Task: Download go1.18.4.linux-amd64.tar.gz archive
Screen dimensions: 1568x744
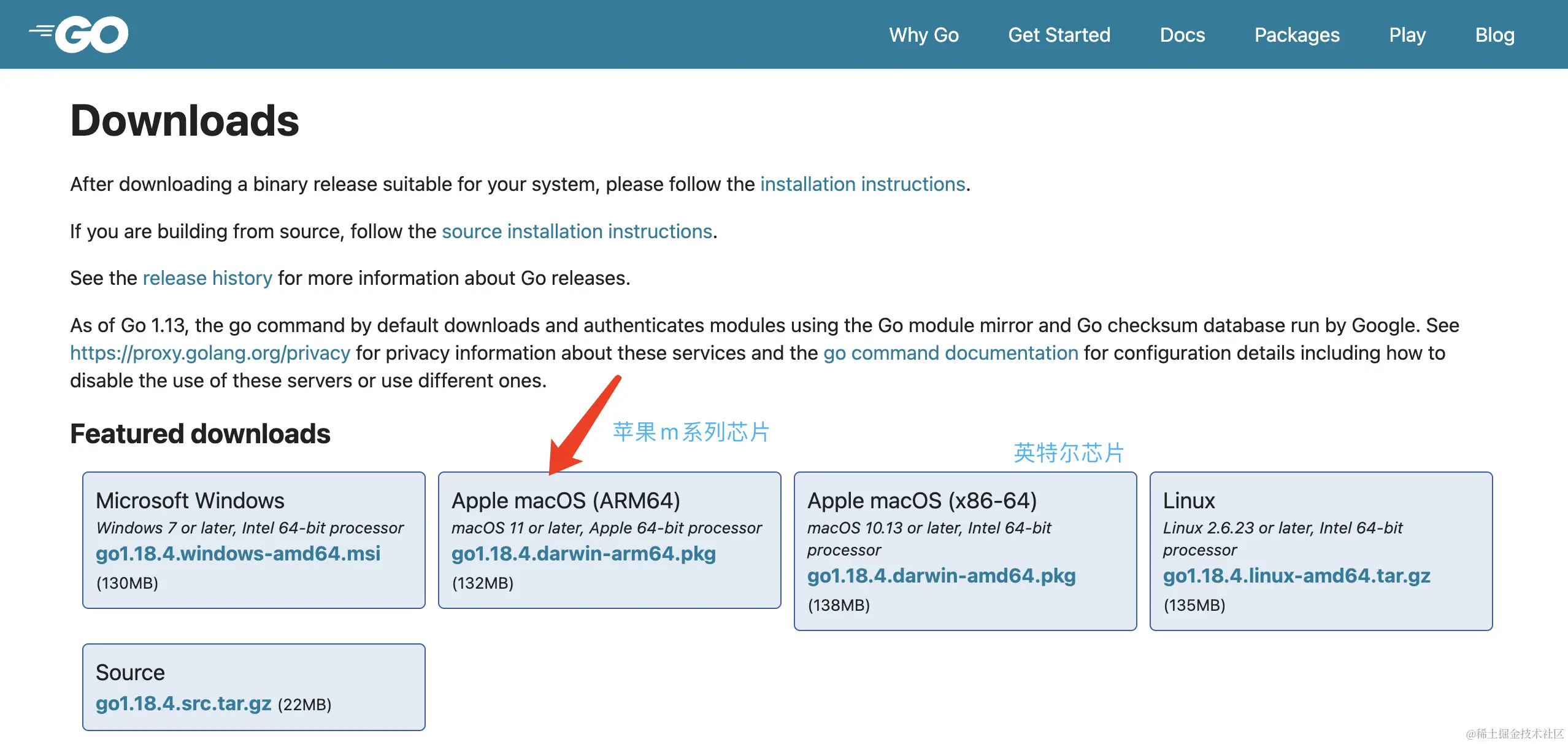Action: click(x=1296, y=576)
